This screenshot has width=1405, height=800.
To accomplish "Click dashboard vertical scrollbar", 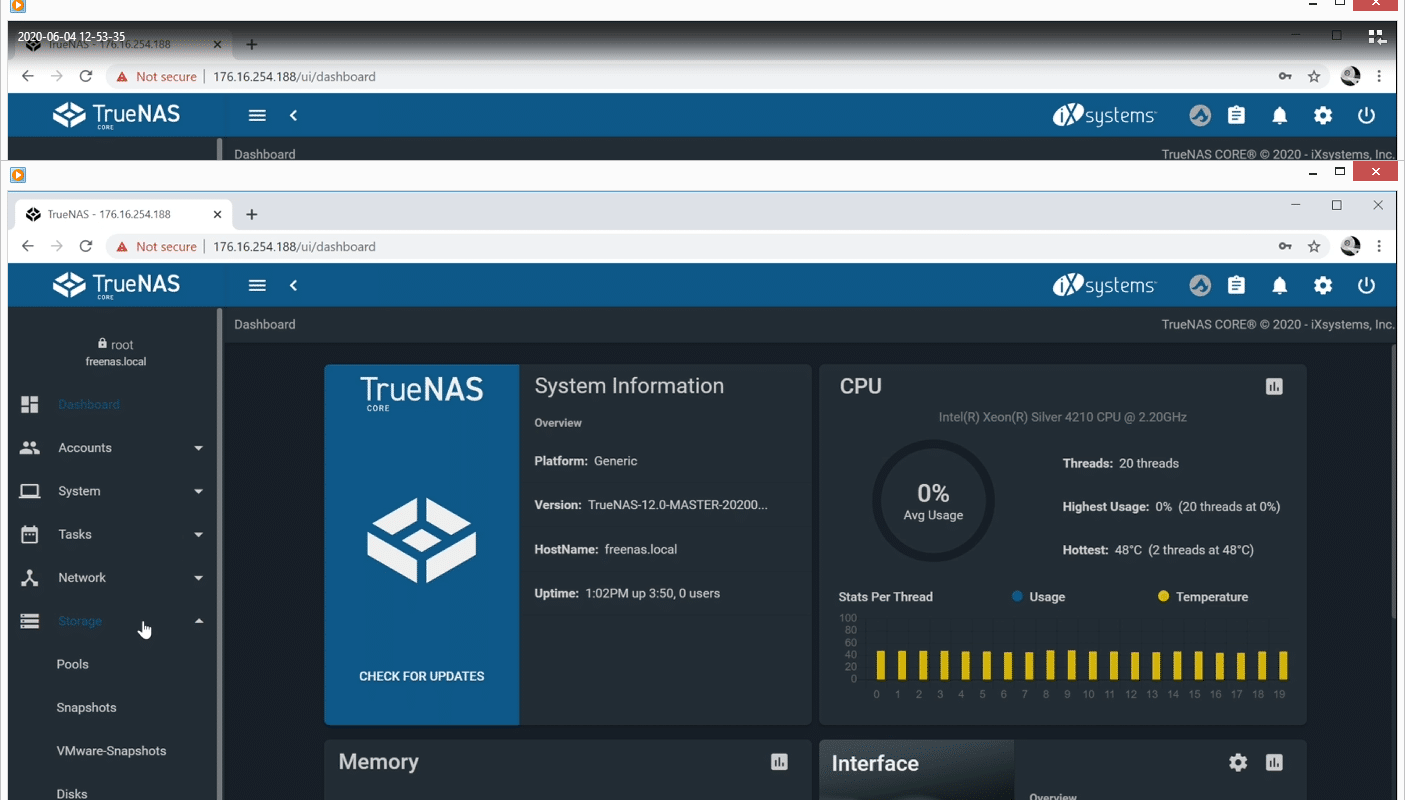I will pos(1395,480).
